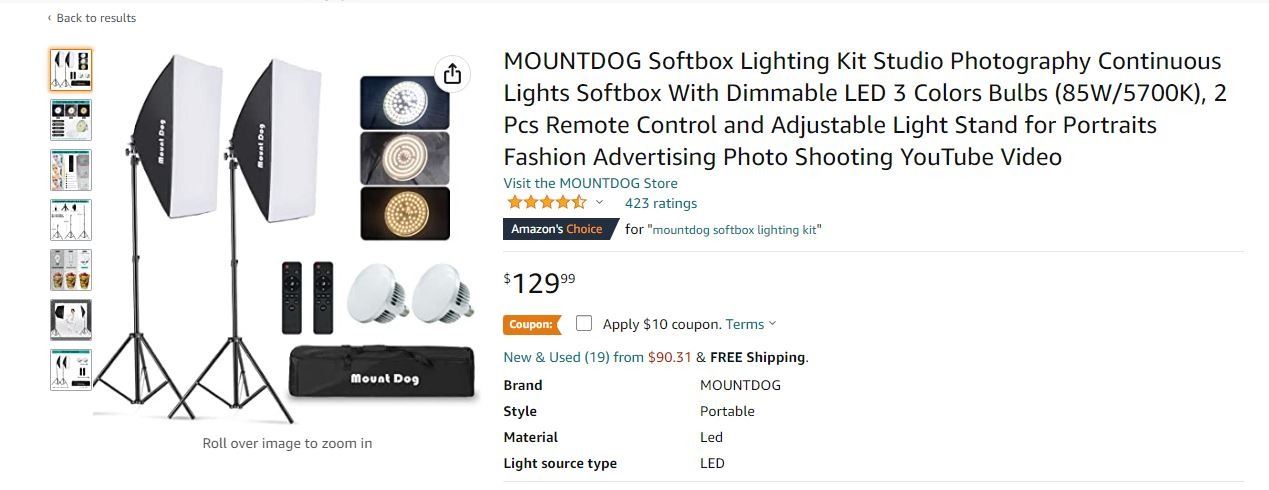
Task: Open the third thumbnail in the gallery
Action: pyautogui.click(x=71, y=169)
